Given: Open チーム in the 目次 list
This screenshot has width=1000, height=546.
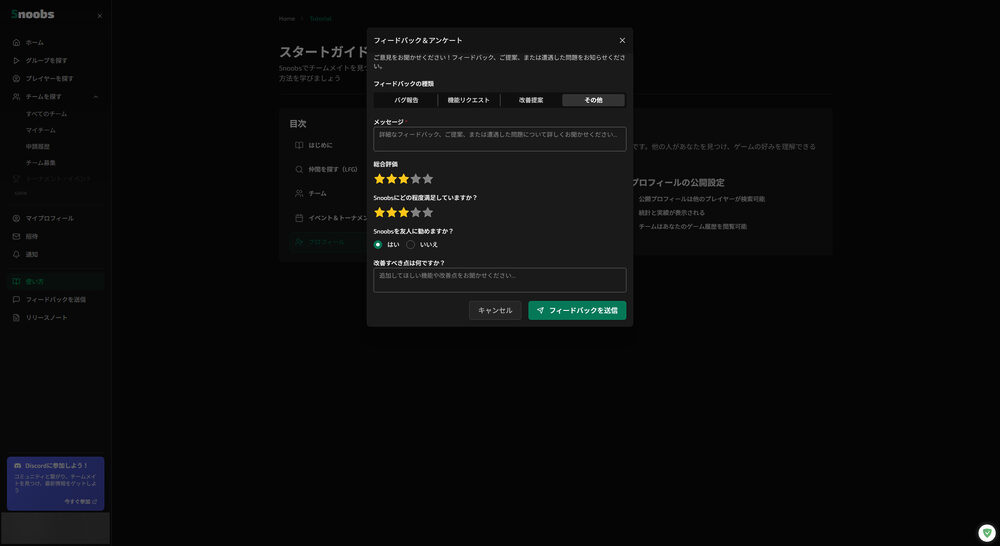Looking at the screenshot, I should pyautogui.click(x=318, y=193).
